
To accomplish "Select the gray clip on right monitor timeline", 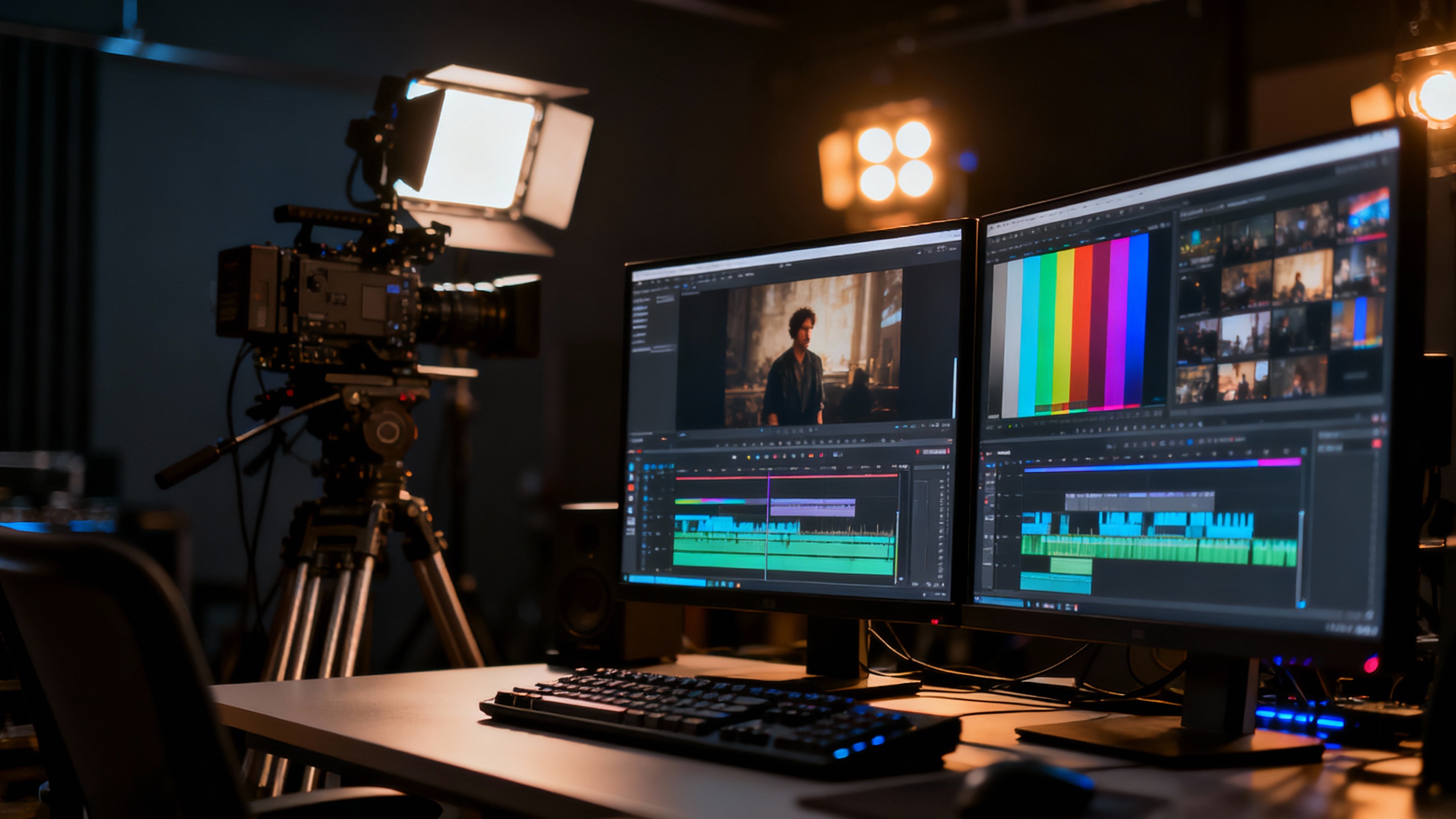I will pos(1139,502).
